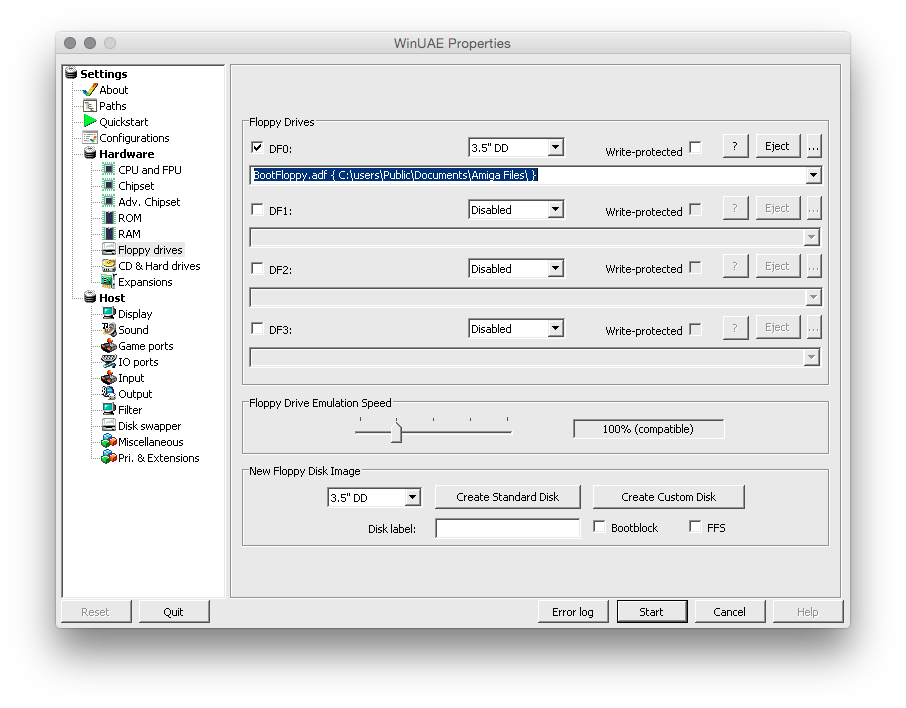This screenshot has width=906, height=708.
Task: Open the Error log
Action: click(573, 611)
